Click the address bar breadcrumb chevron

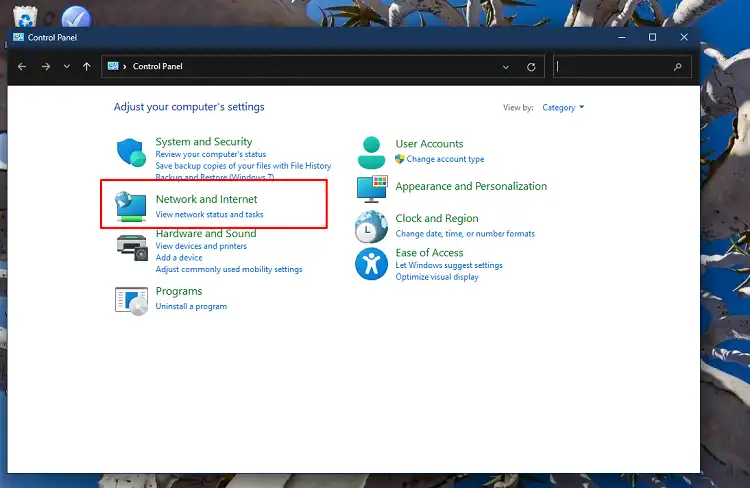pos(125,67)
